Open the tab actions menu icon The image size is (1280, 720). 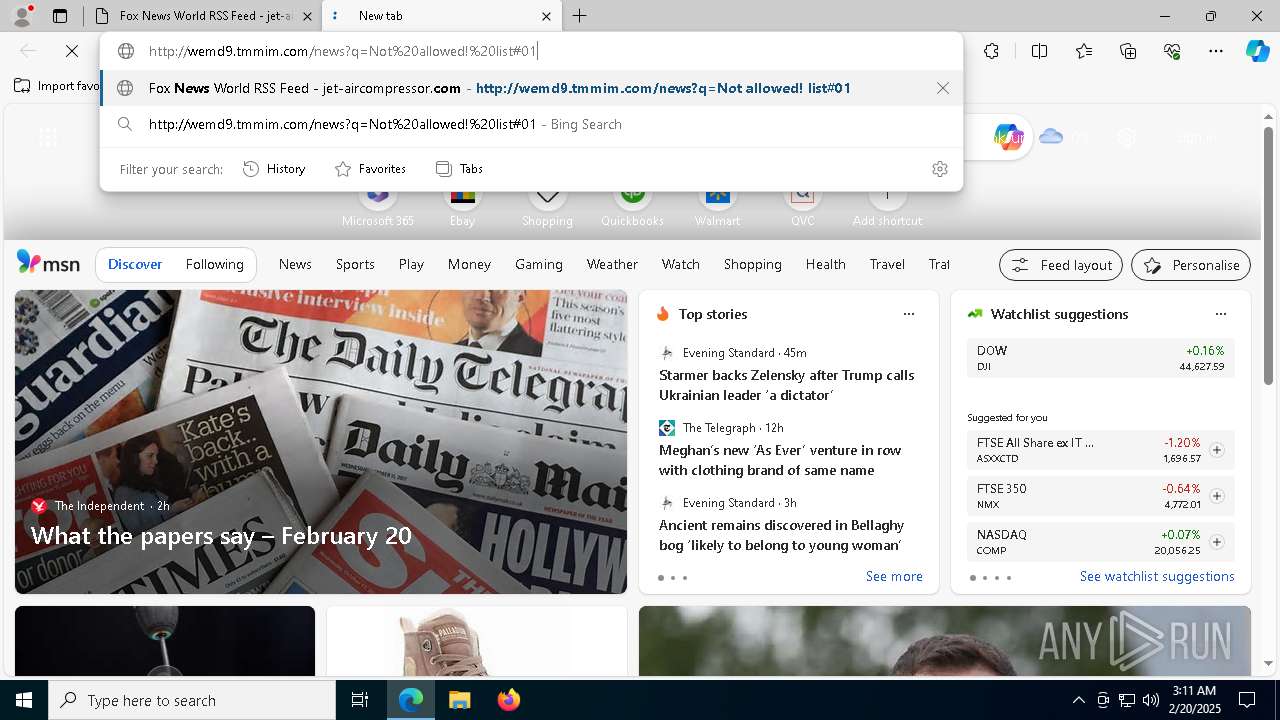click(x=60, y=16)
